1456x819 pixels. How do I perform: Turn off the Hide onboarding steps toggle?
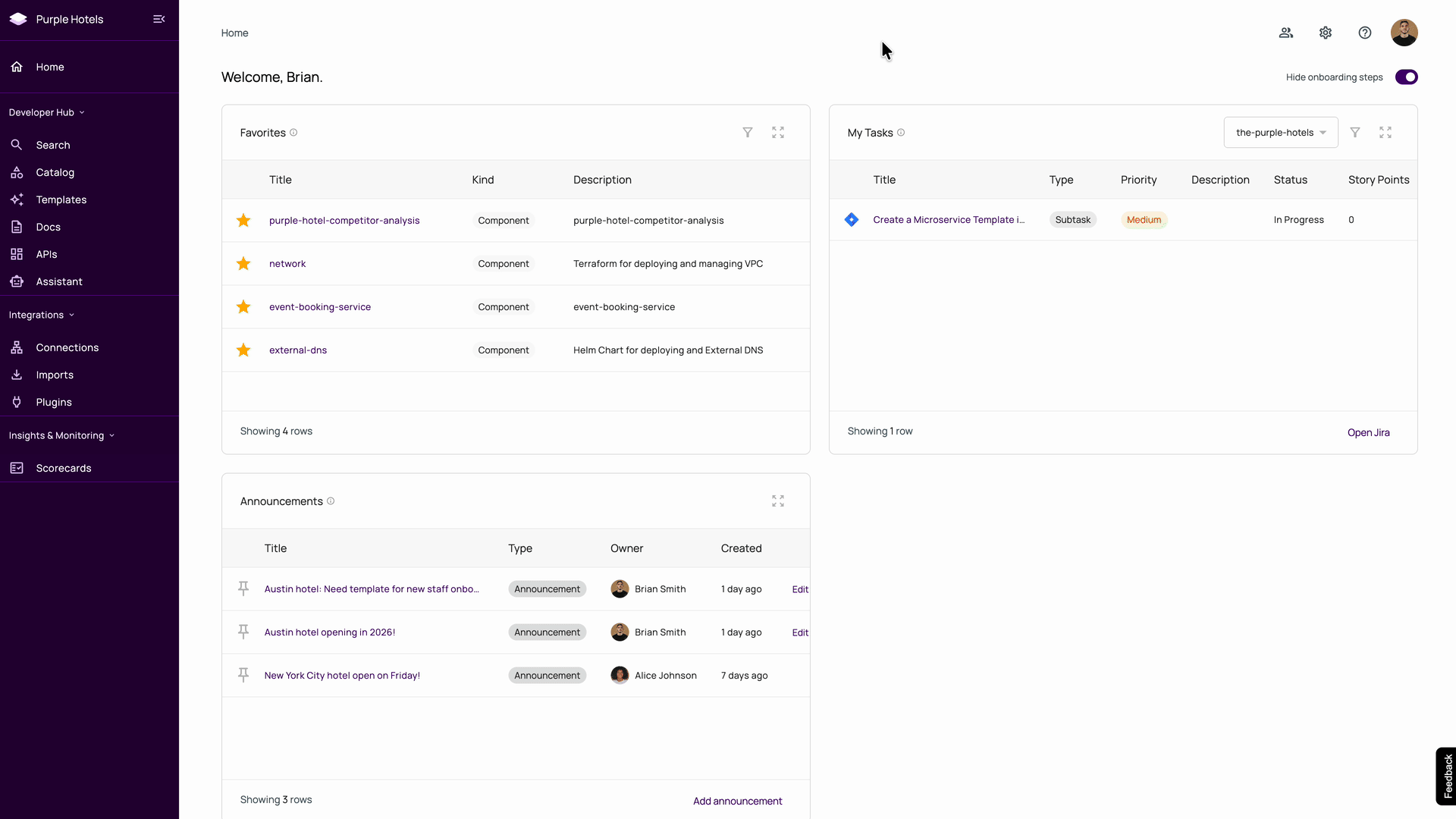tap(1406, 77)
